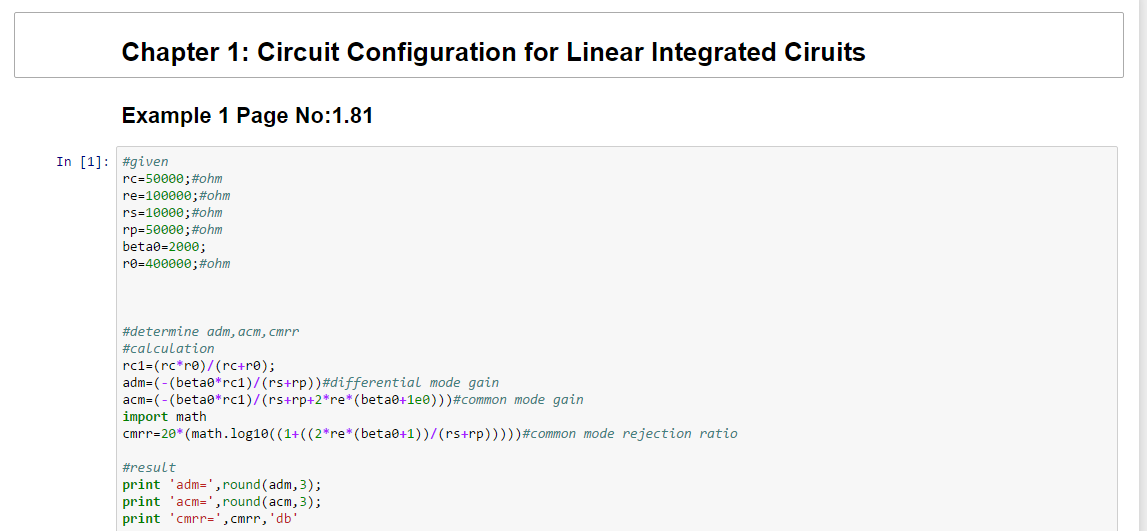Screen dimensions: 1147x531
Task: Click the adm differential mode gain line
Action: (310, 383)
